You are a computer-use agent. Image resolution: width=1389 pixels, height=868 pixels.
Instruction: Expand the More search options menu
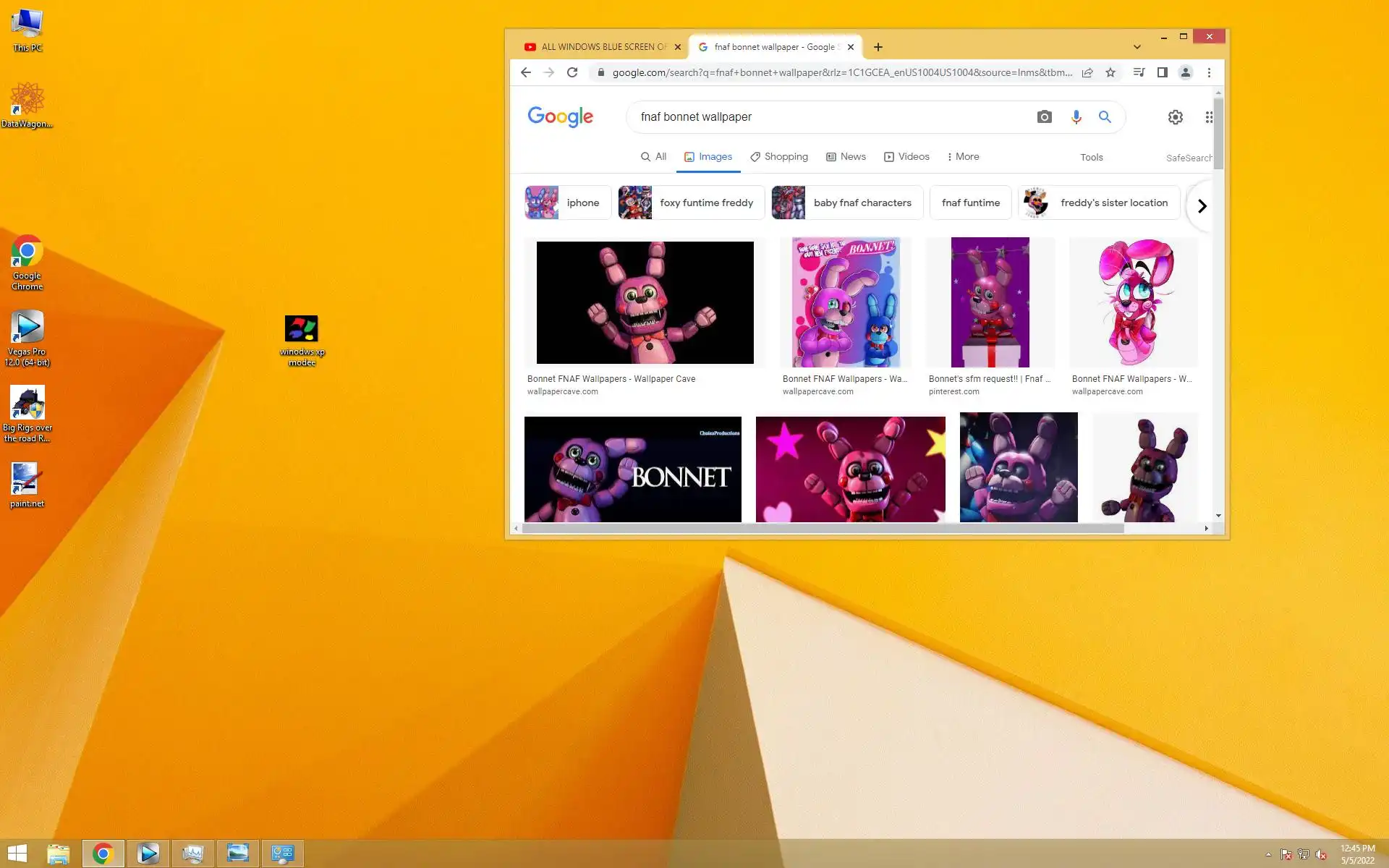click(963, 157)
